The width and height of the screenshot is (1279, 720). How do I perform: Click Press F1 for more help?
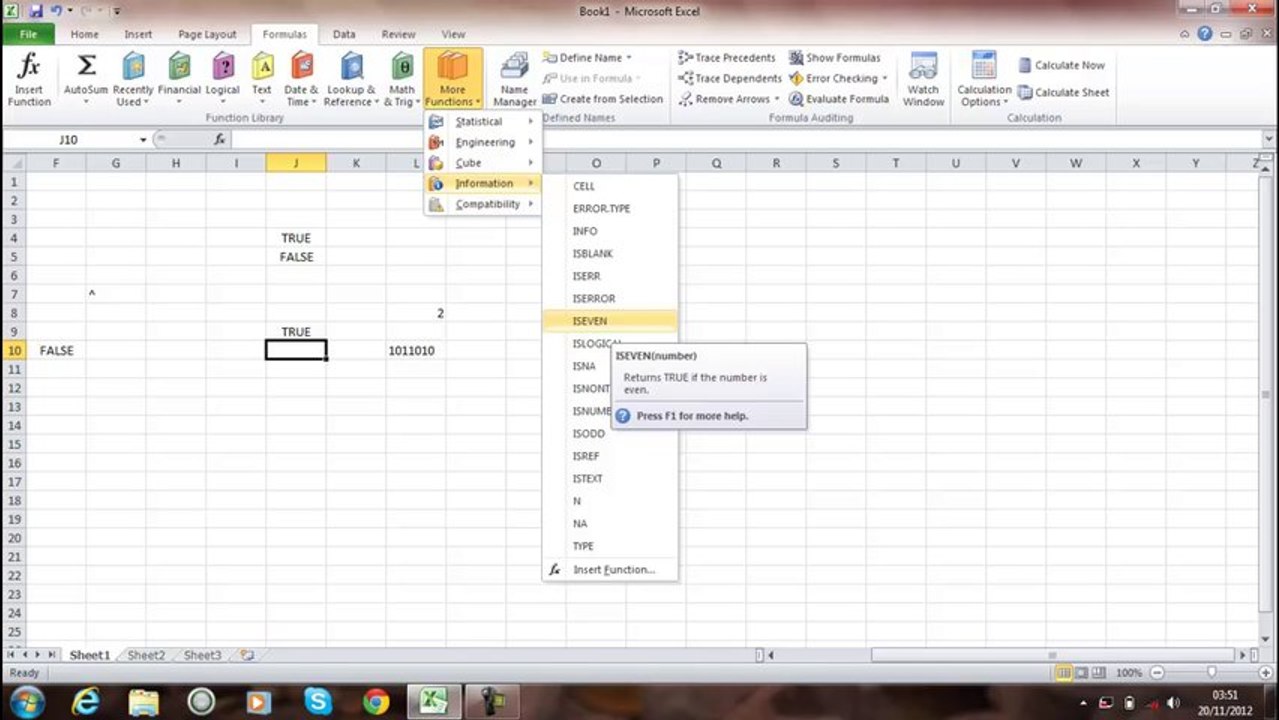point(692,415)
